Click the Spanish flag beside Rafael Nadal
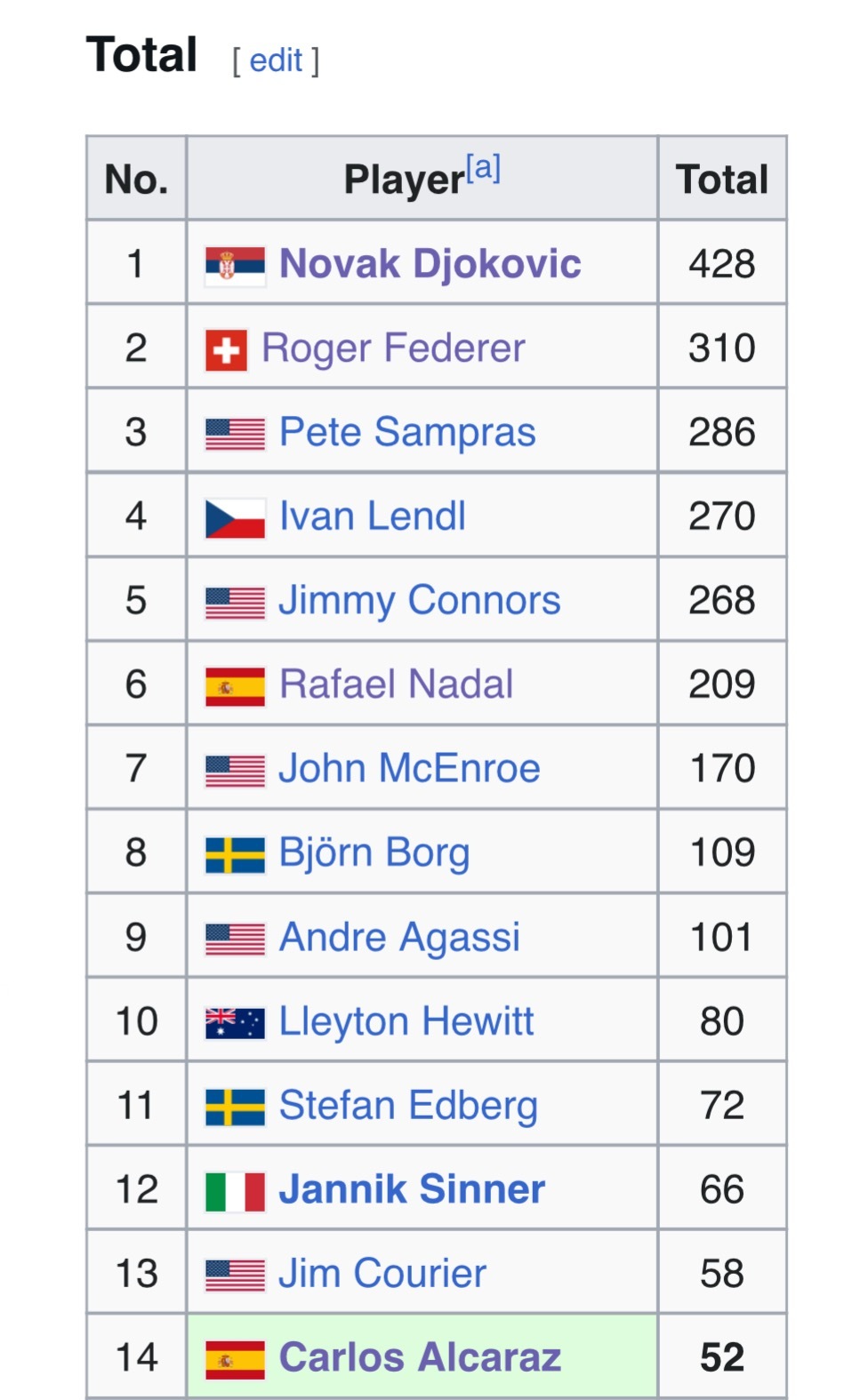Screen dimensions: 868x1400 tap(235, 685)
